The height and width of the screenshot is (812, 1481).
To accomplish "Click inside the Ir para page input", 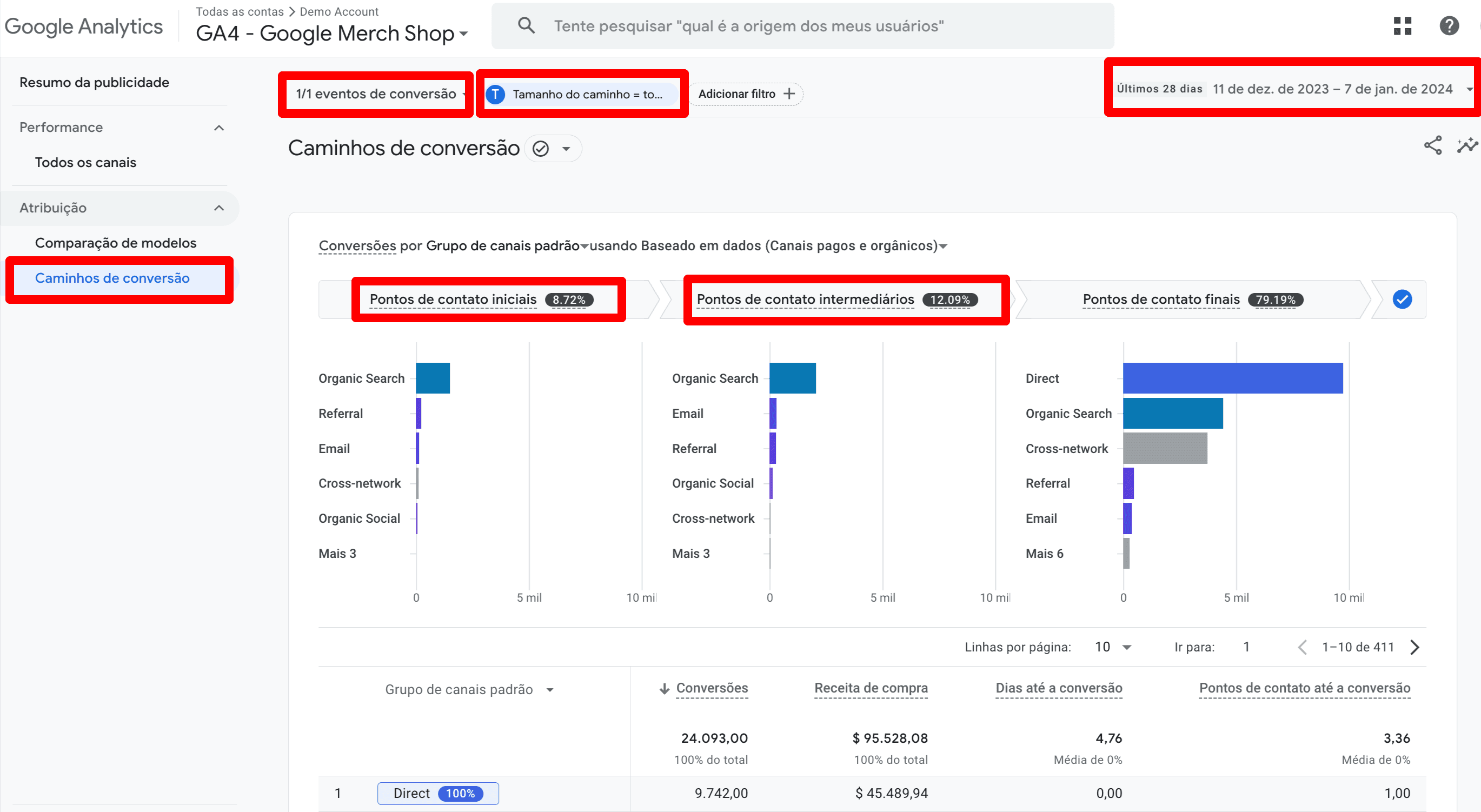I will (x=1246, y=647).
